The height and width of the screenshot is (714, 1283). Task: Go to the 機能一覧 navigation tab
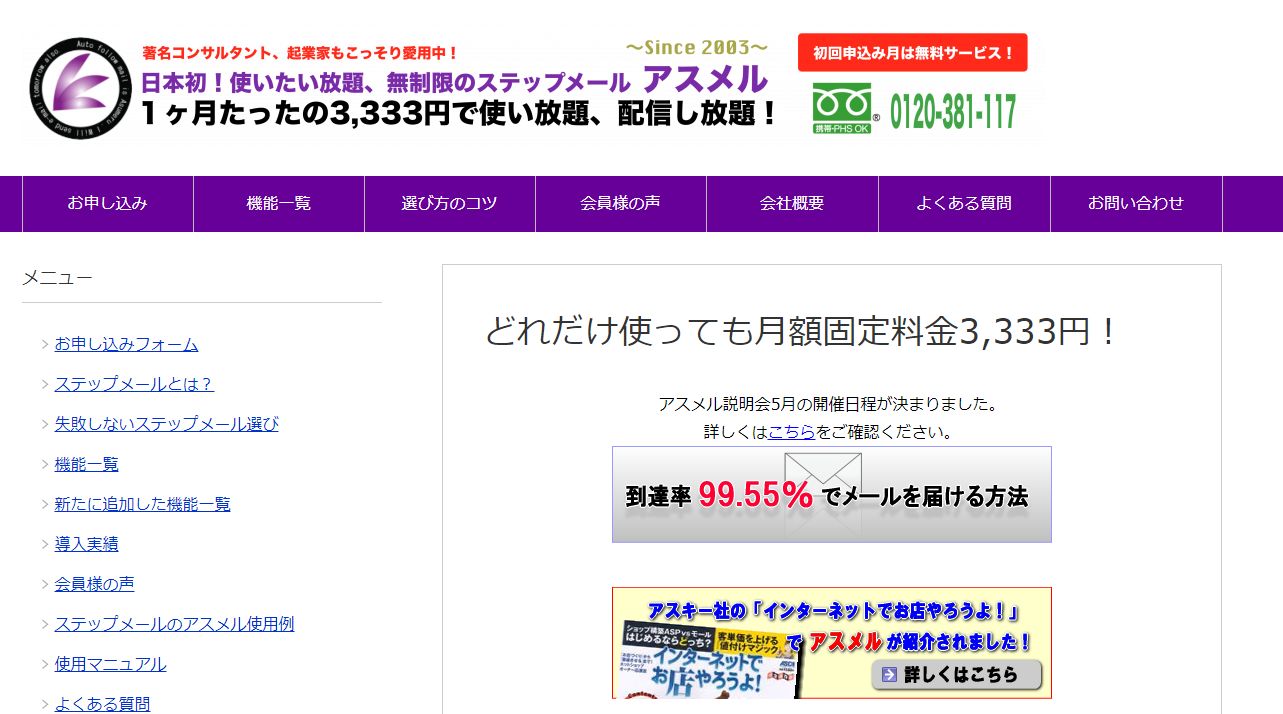pos(279,204)
